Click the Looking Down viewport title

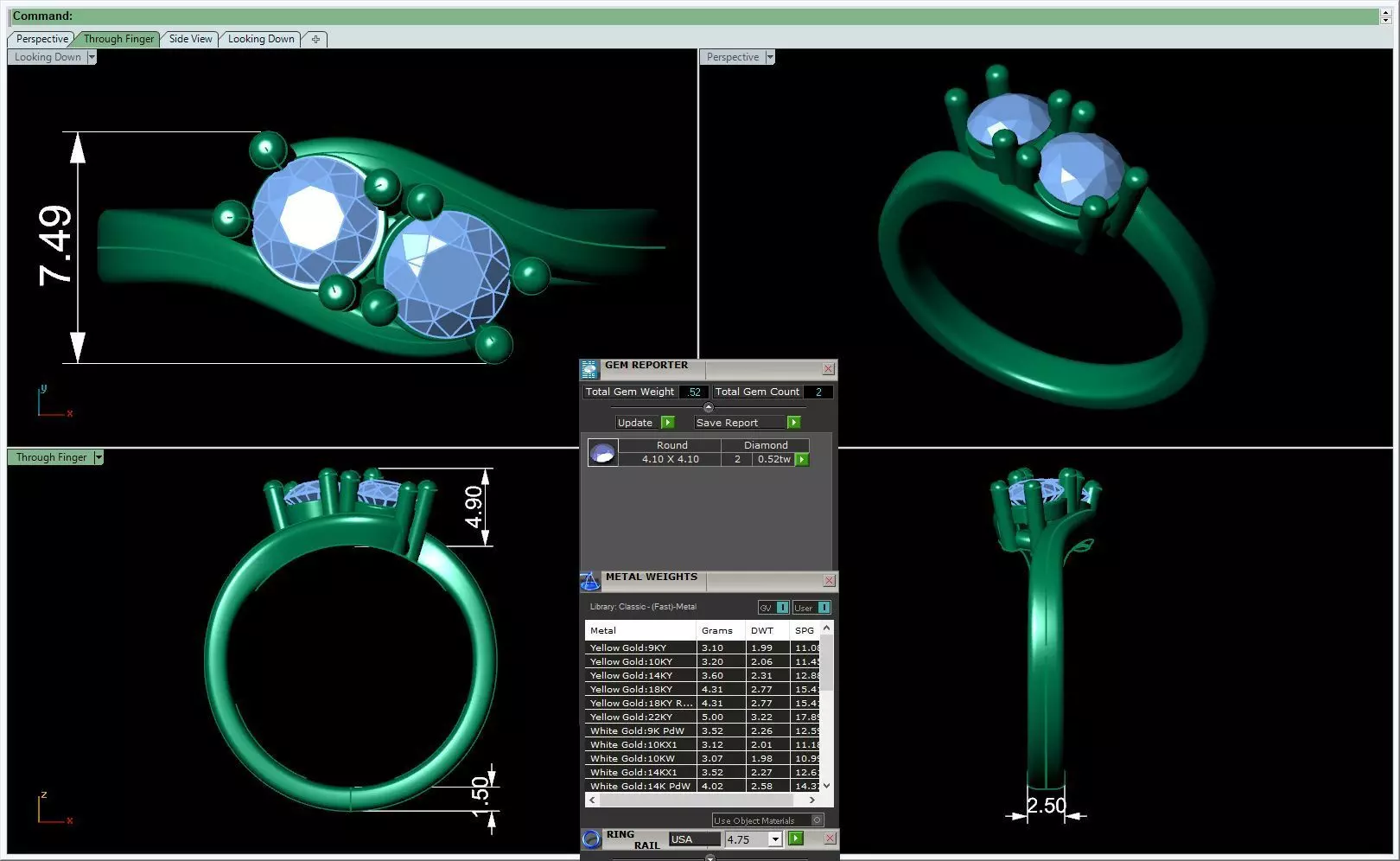[x=48, y=57]
